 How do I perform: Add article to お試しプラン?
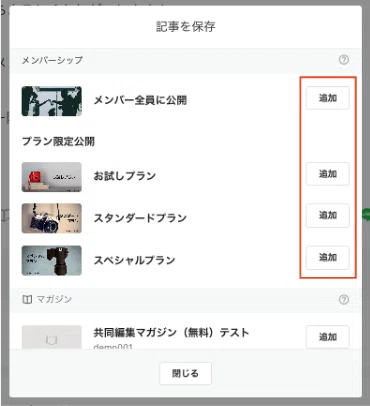tap(328, 174)
